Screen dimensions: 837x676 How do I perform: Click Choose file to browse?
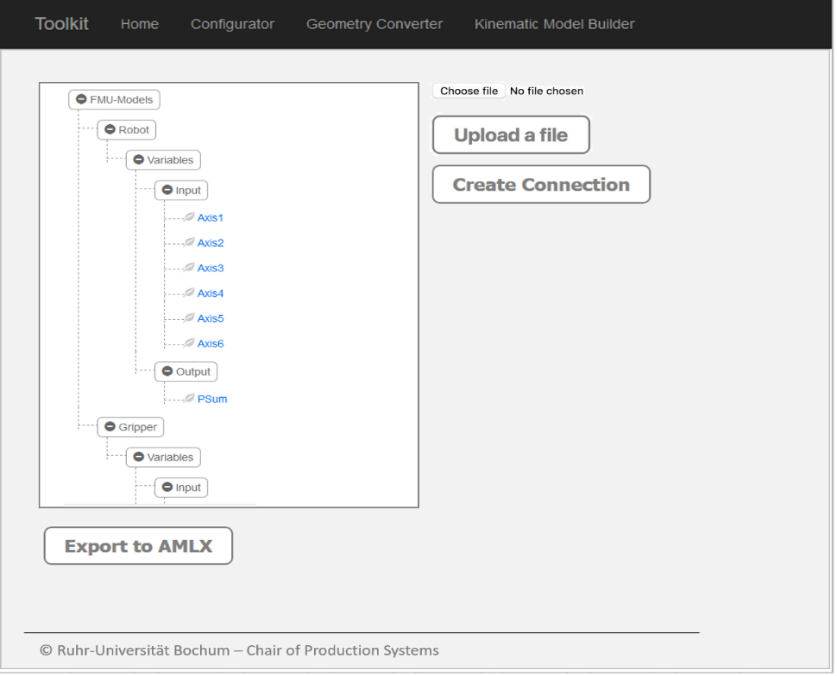[x=469, y=91]
